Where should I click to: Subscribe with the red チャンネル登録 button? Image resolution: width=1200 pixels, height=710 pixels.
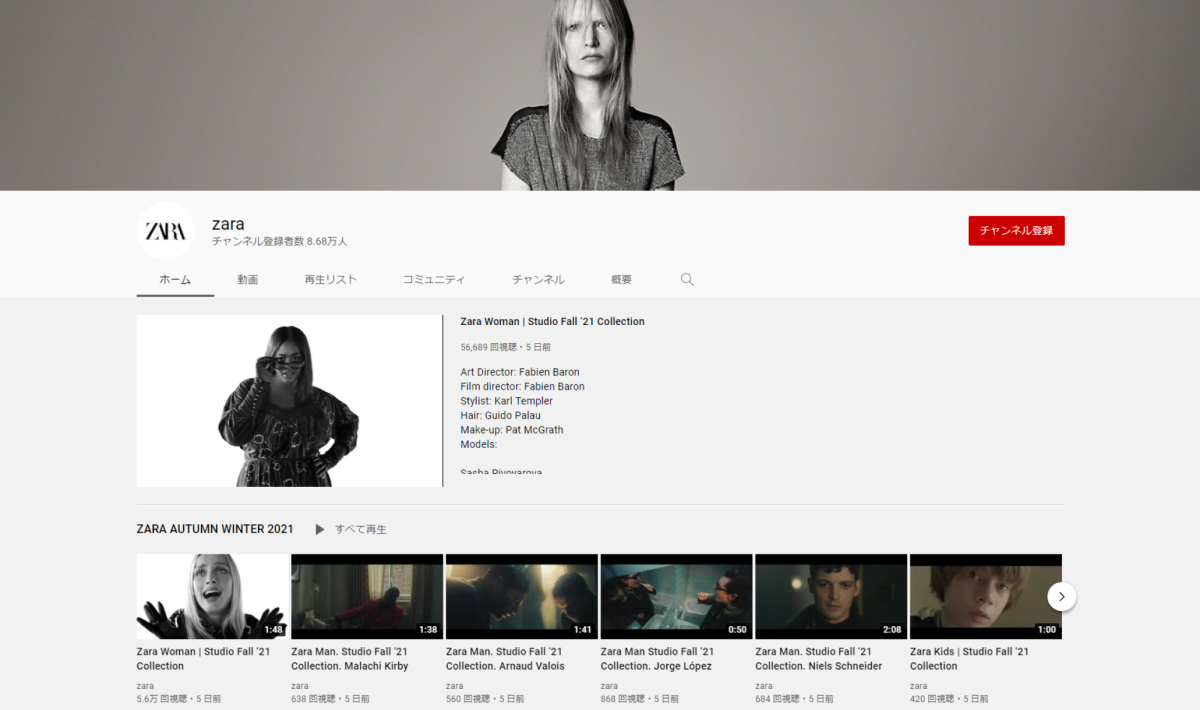(1016, 231)
